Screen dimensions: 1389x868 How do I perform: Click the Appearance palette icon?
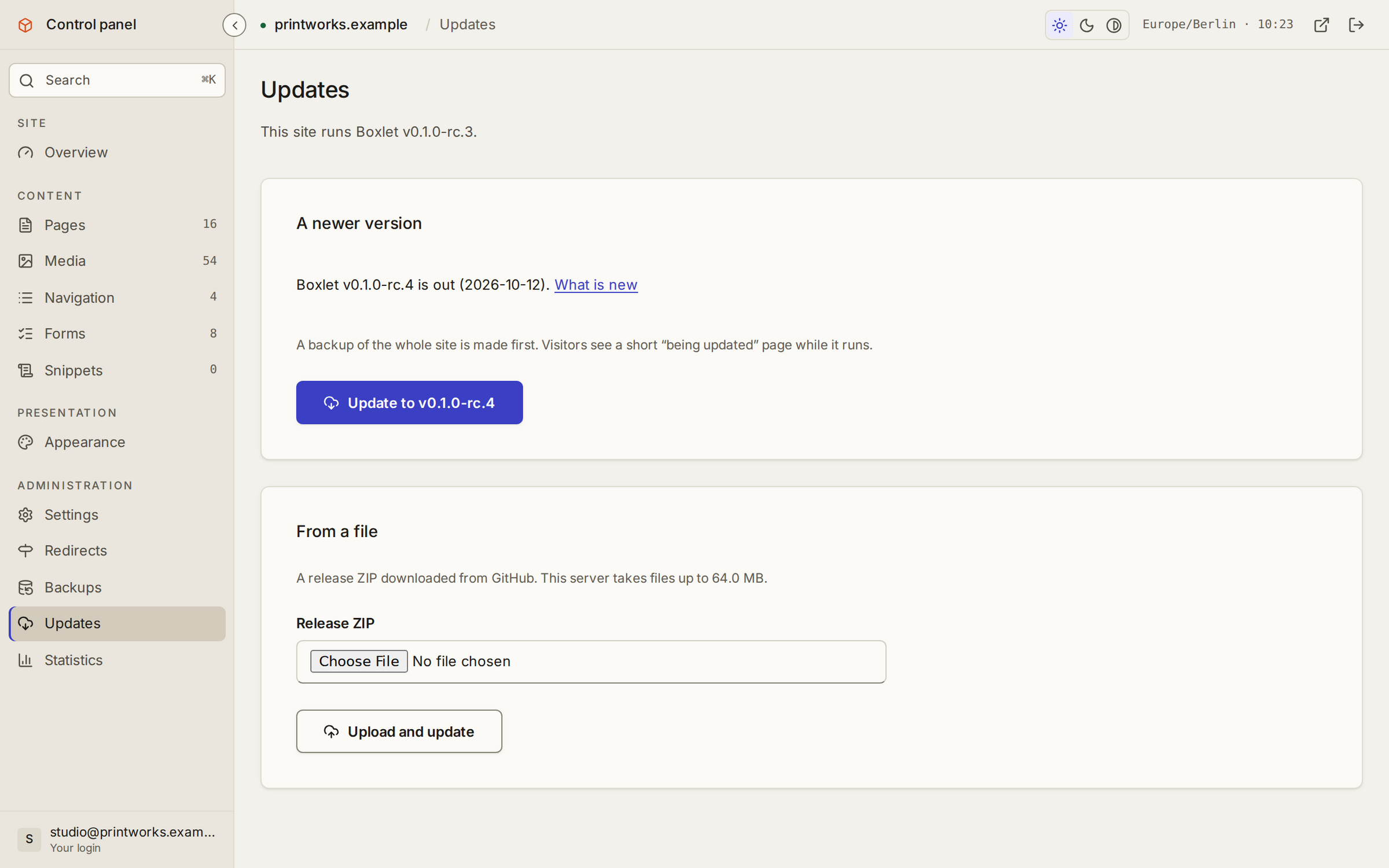tap(25, 442)
